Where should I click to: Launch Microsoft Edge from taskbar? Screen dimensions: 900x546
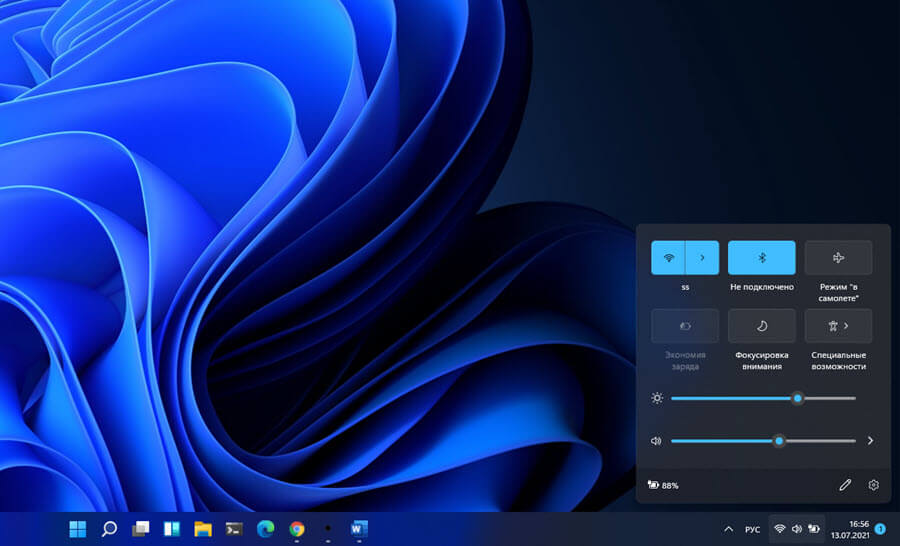[x=265, y=529]
